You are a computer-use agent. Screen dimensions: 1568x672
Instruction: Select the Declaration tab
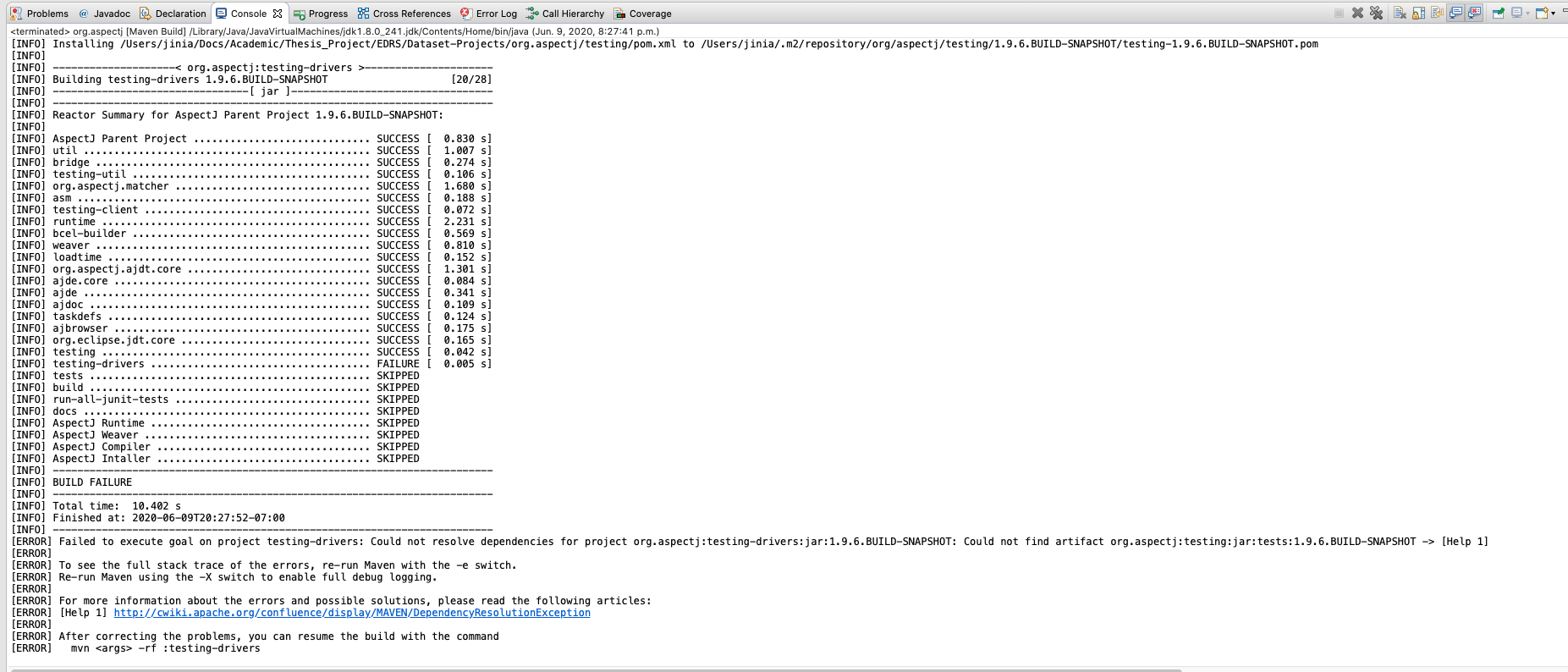coord(173,14)
